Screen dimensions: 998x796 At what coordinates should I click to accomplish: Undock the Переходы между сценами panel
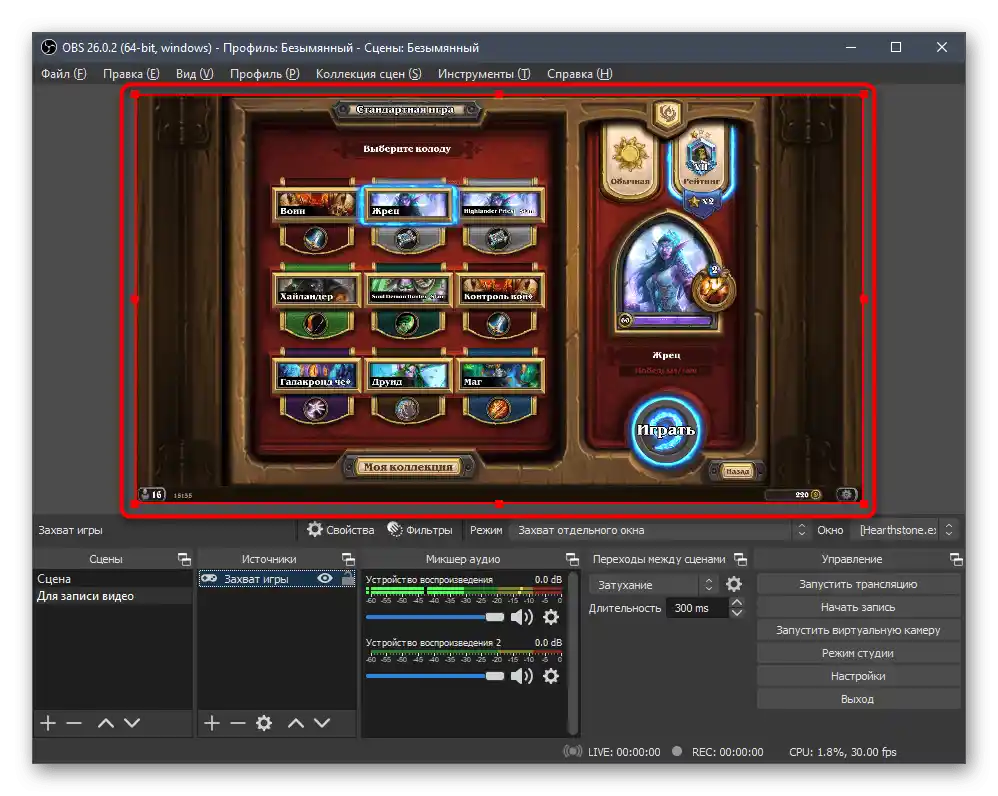click(740, 559)
